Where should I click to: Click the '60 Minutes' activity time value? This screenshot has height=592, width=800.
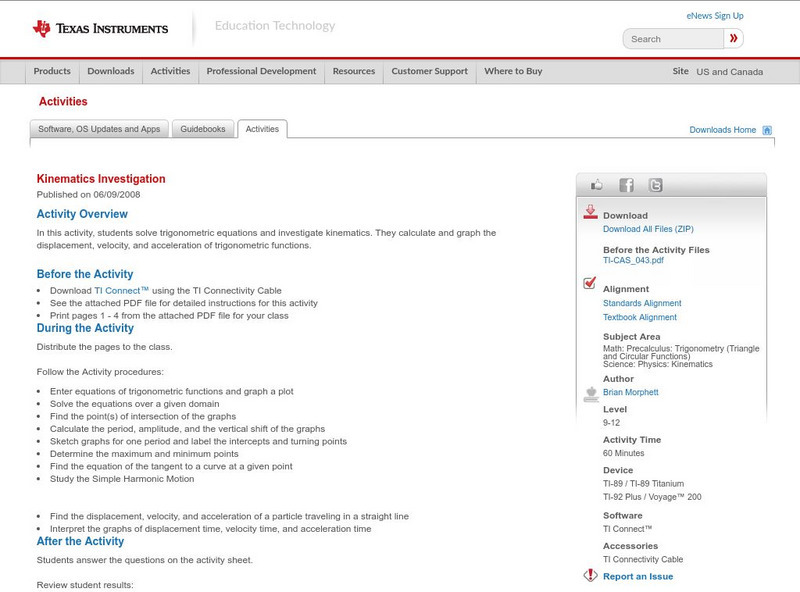623,453
